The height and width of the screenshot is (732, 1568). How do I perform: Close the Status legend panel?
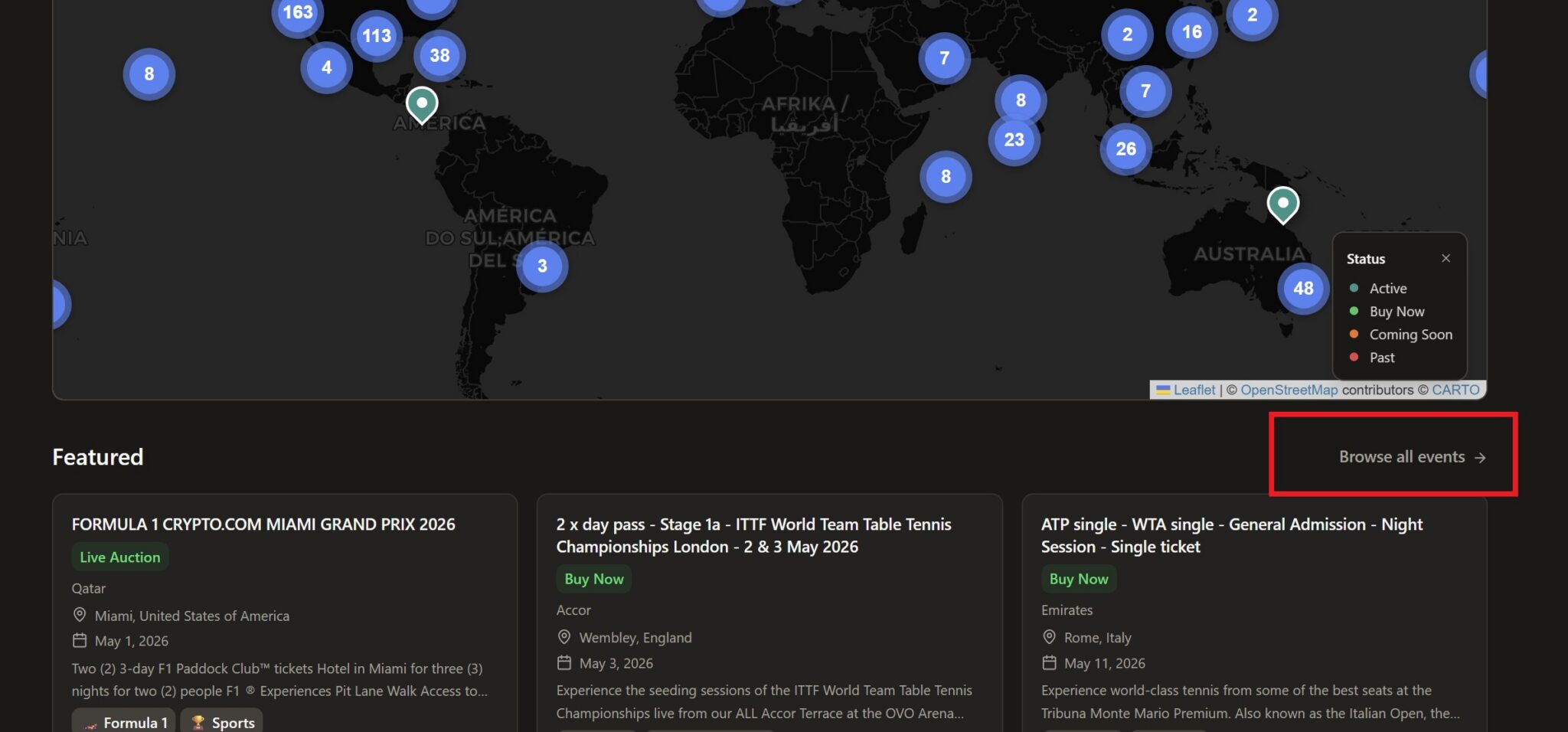coord(1445,259)
